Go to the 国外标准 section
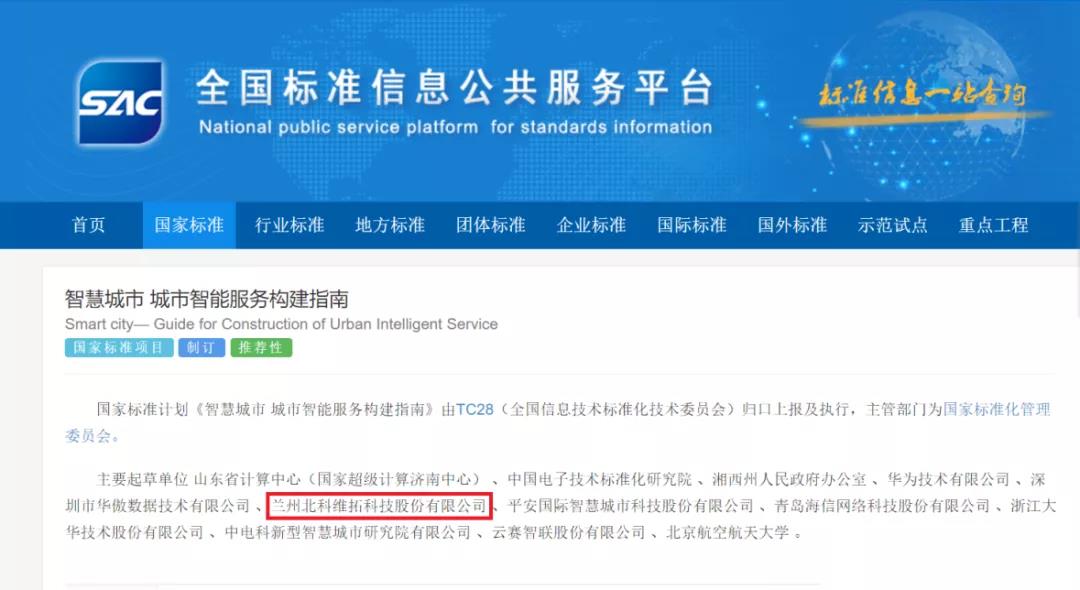The height and width of the screenshot is (590, 1080). (792, 225)
